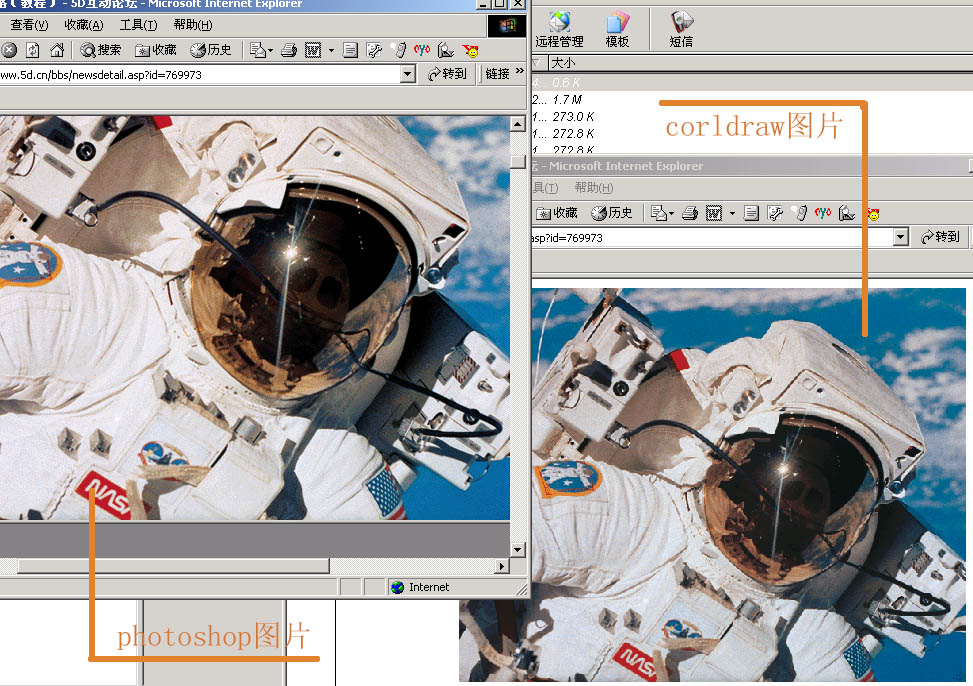The width and height of the screenshot is (973, 686).
Task: Click the Internet zone indicator in the status bar
Action: click(420, 587)
